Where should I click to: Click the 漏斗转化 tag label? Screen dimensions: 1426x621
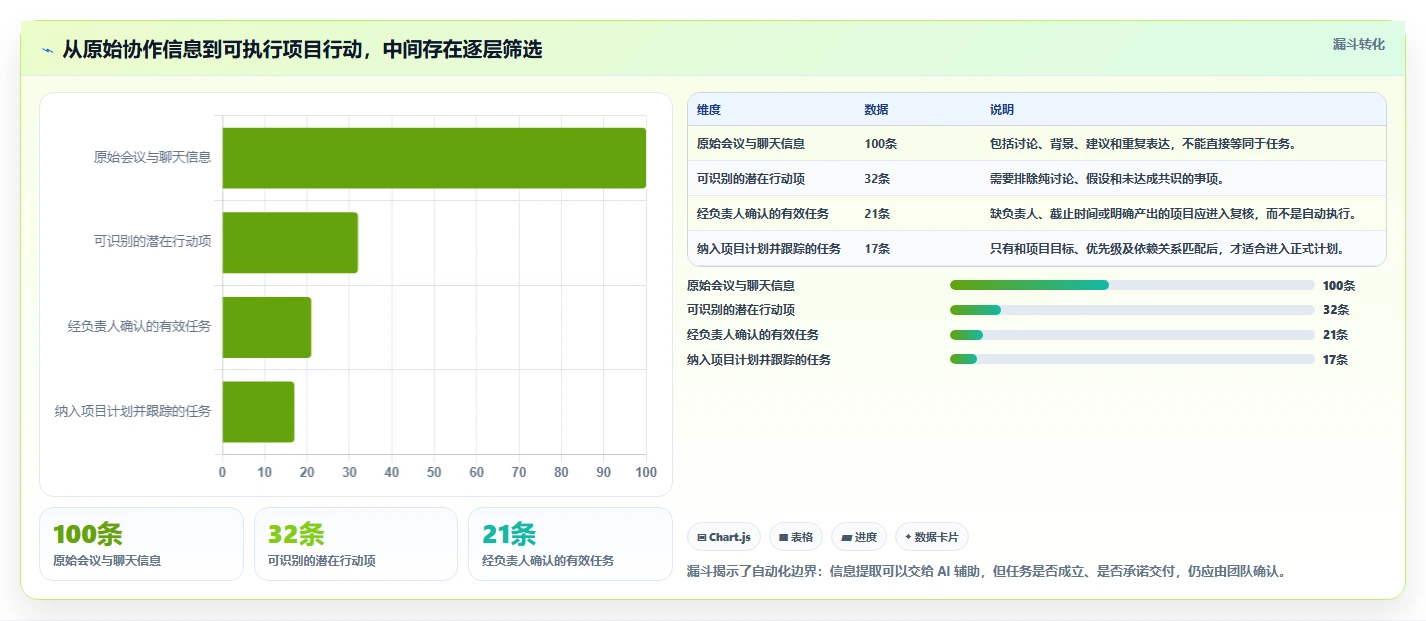click(x=1359, y=44)
